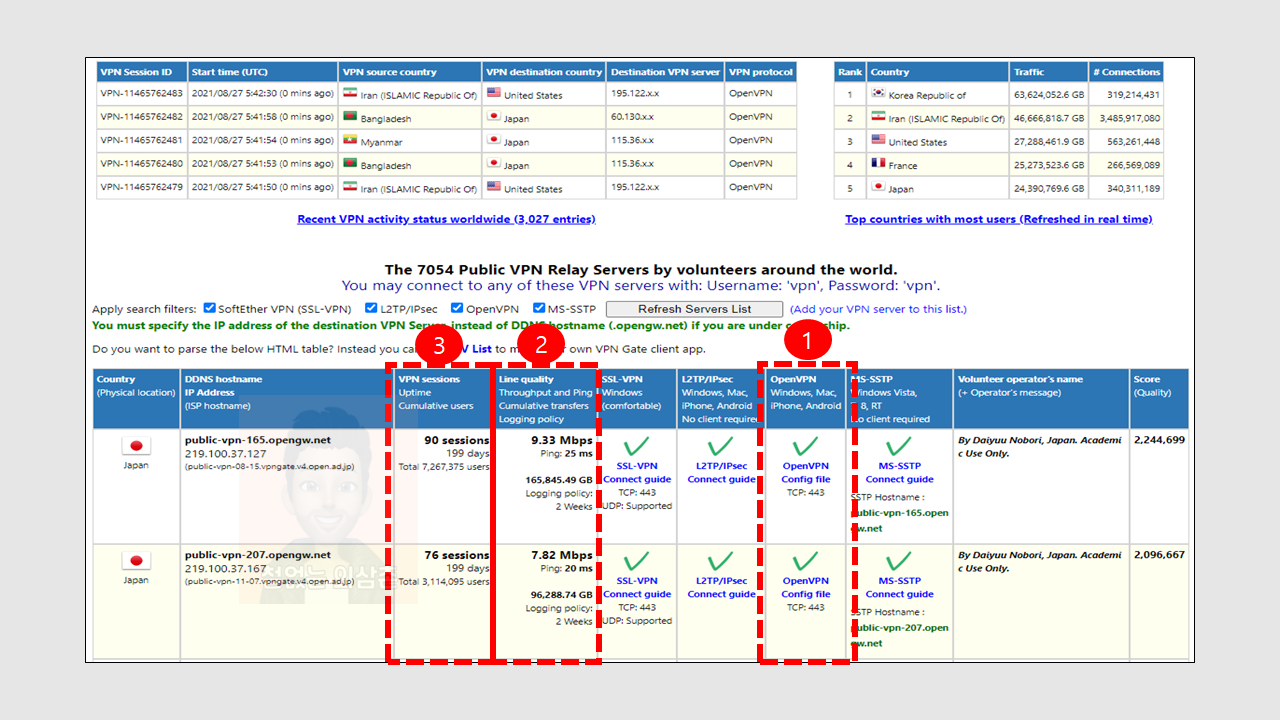Click Myanmar flag in session VPN-11465762481 row
This screenshot has width=1280, height=720.
[x=350, y=140]
